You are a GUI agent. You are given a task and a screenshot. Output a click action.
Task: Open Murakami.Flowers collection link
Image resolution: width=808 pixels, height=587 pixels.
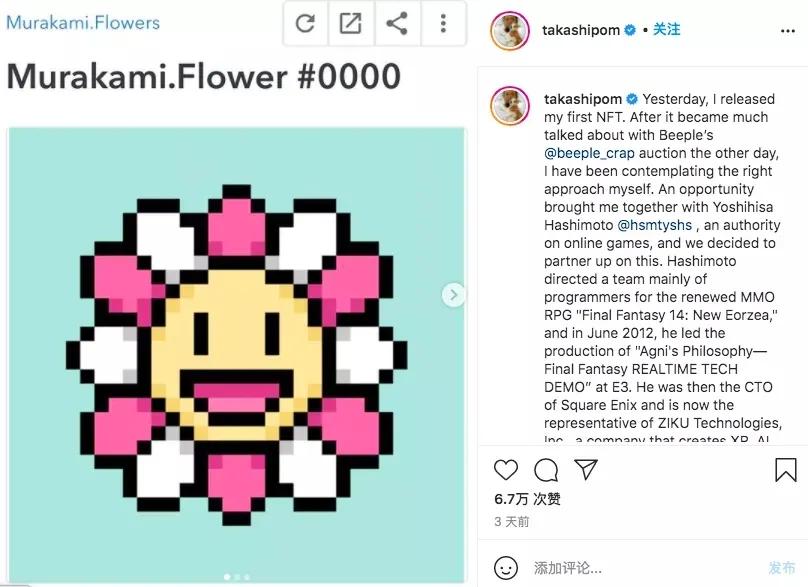[83, 21]
